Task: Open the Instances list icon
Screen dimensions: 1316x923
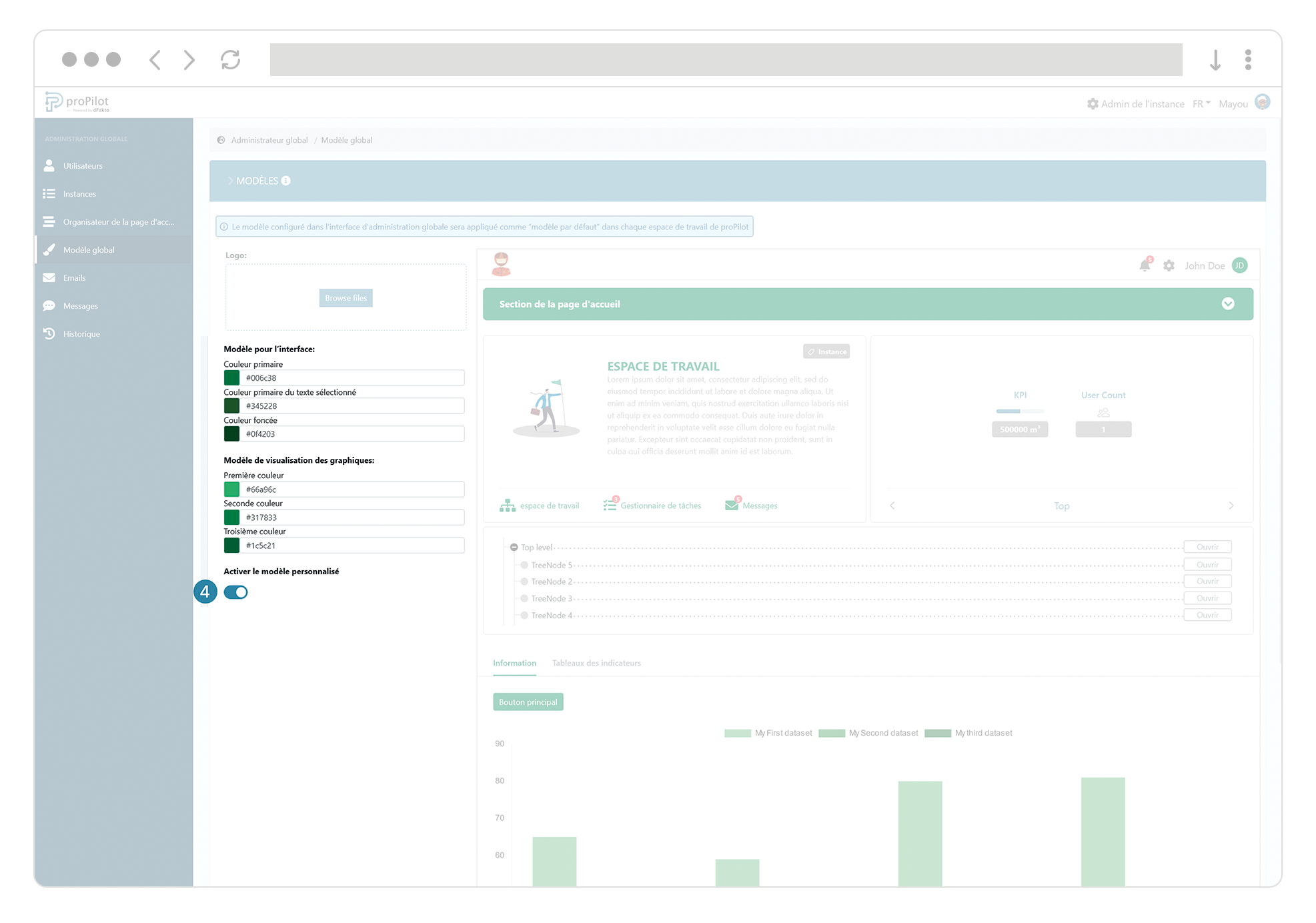Action: [x=49, y=193]
